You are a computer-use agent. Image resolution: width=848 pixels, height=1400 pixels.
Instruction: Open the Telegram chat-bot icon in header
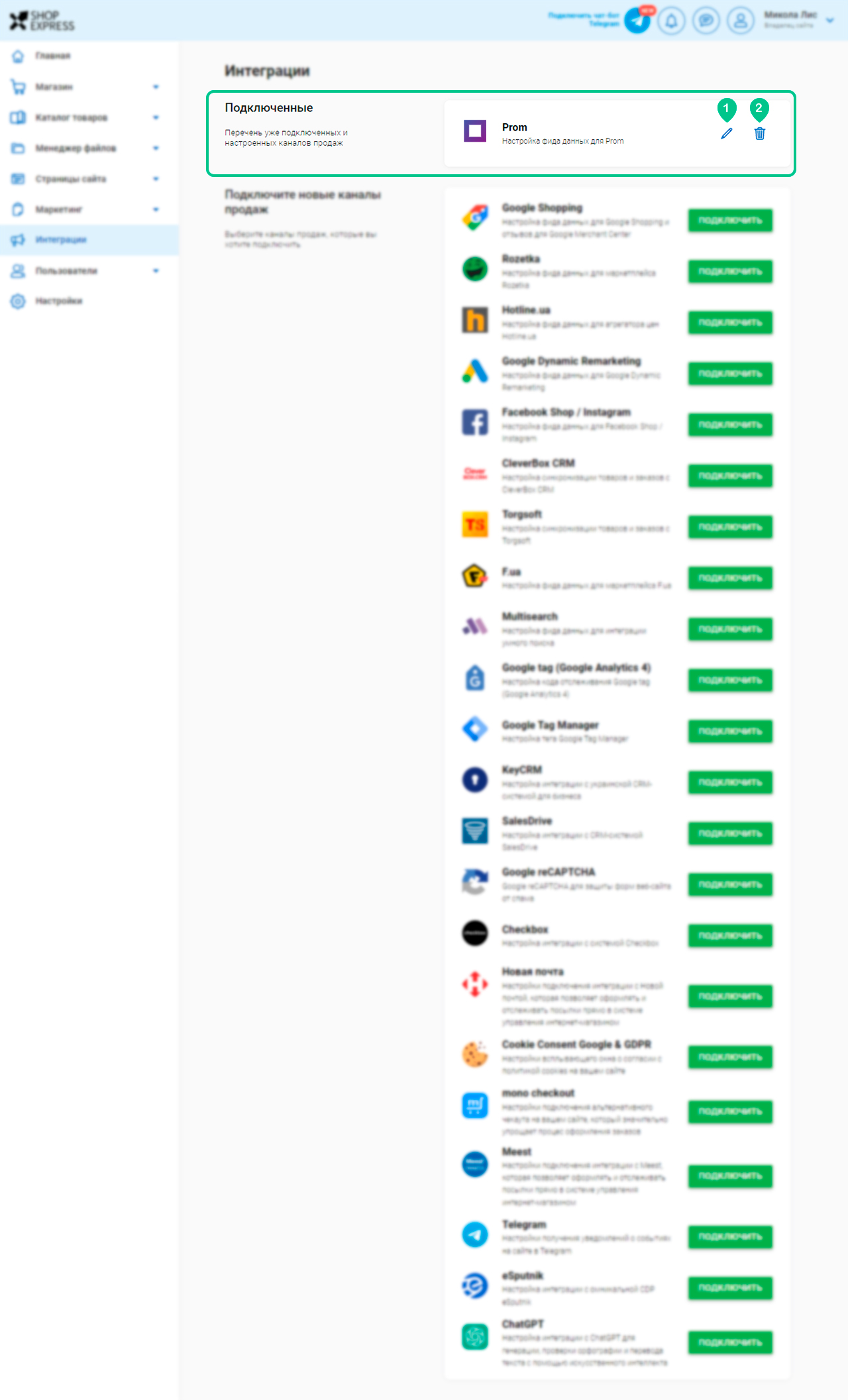point(637,21)
